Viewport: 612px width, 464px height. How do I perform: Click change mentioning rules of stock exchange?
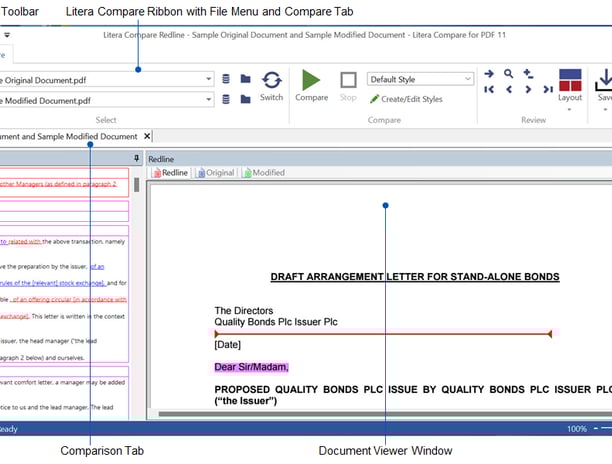(x=53, y=283)
